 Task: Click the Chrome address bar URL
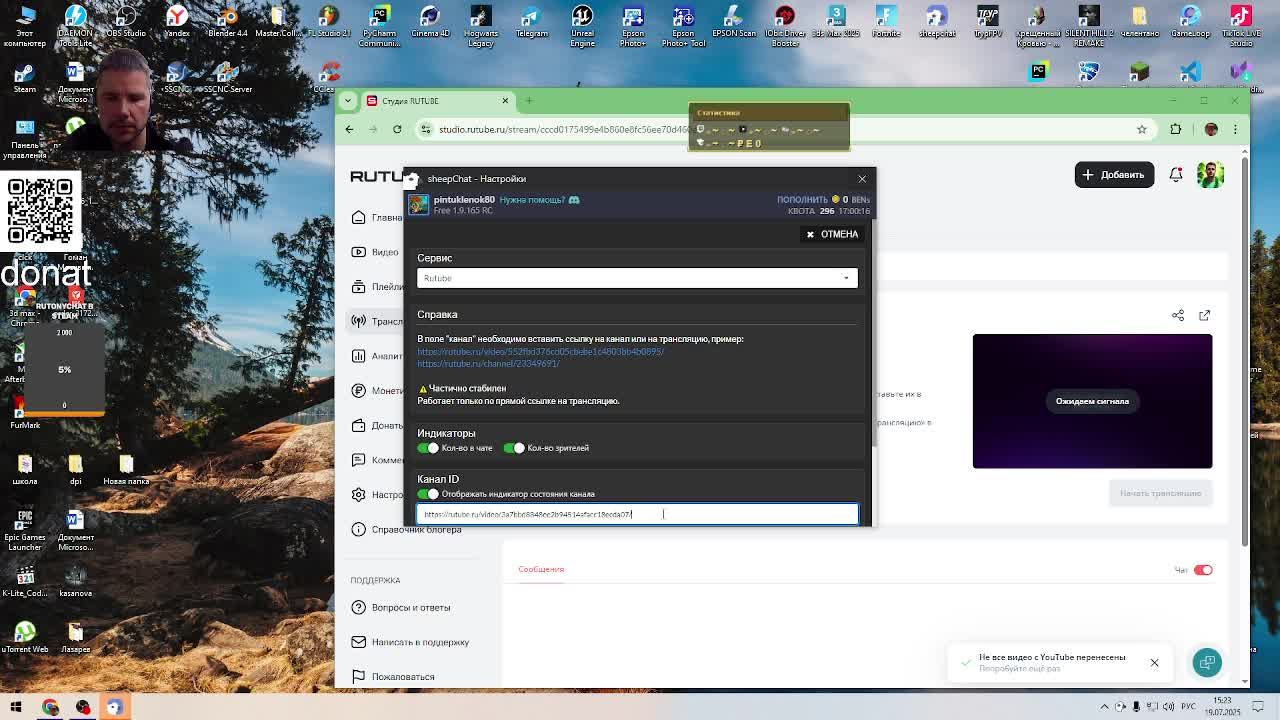point(564,129)
